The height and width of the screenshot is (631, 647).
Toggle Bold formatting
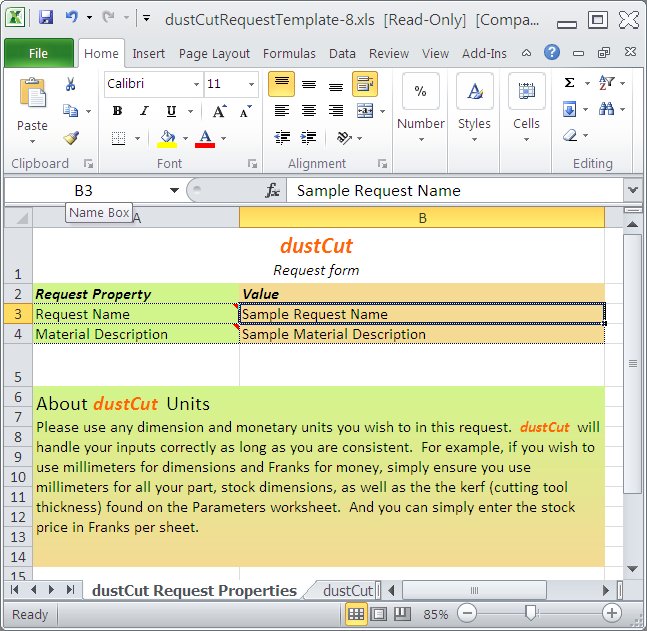(x=117, y=111)
